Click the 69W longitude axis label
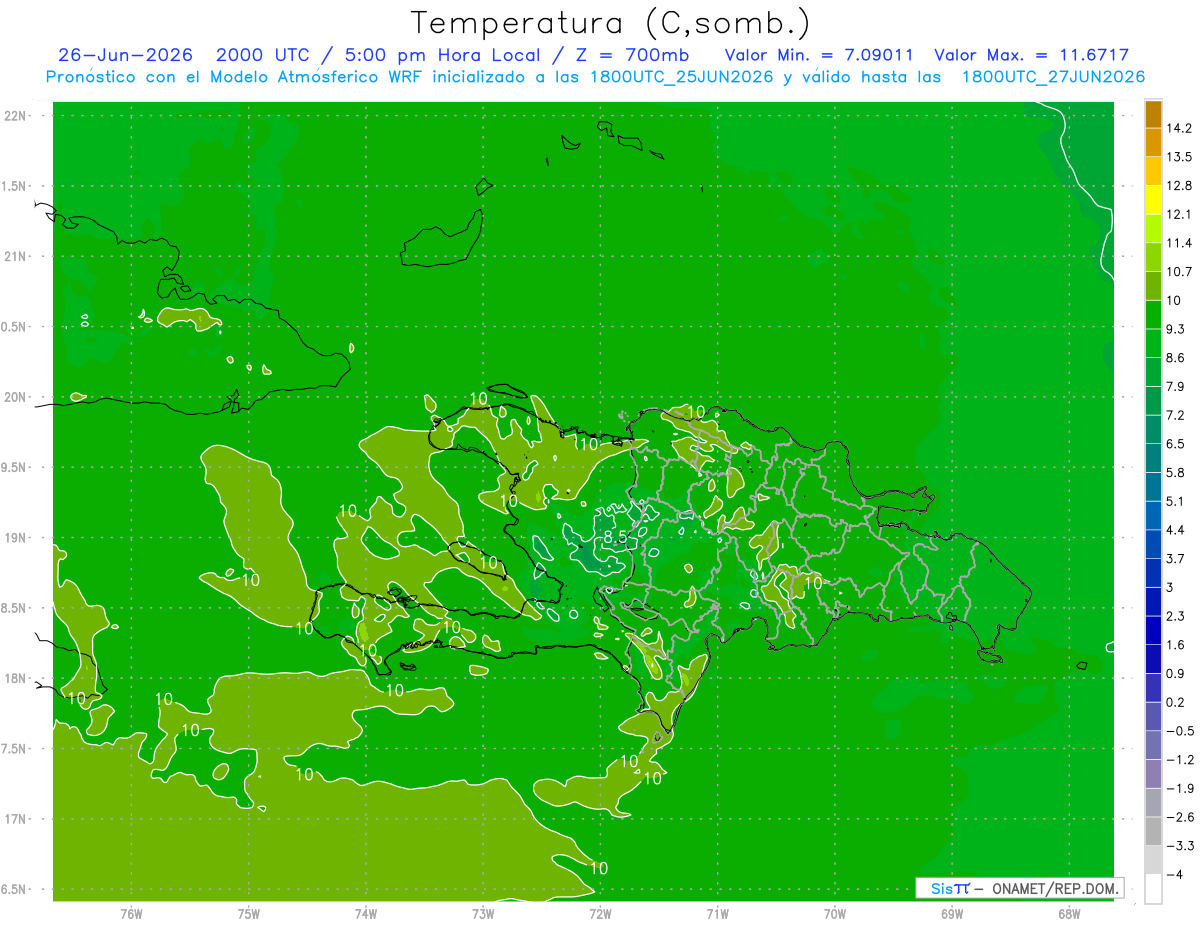Viewport: 1200px width, 927px height. click(952, 914)
